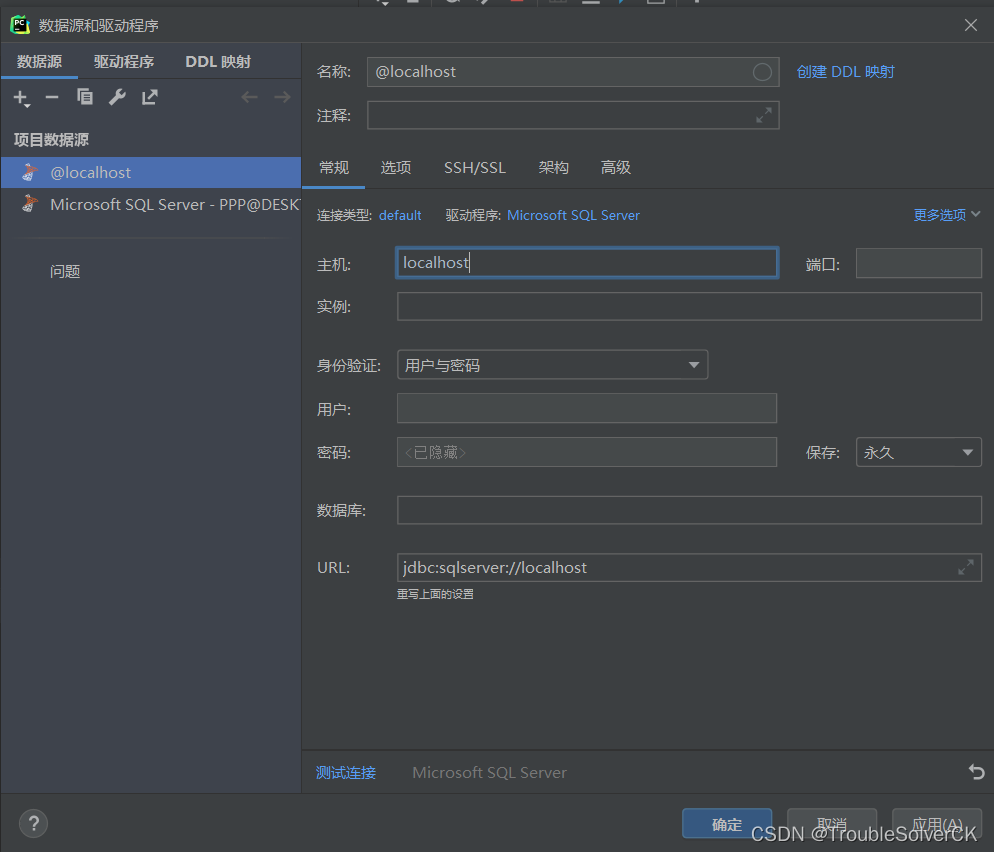Click the 端口 port field
This screenshot has height=852, width=994.
point(919,263)
